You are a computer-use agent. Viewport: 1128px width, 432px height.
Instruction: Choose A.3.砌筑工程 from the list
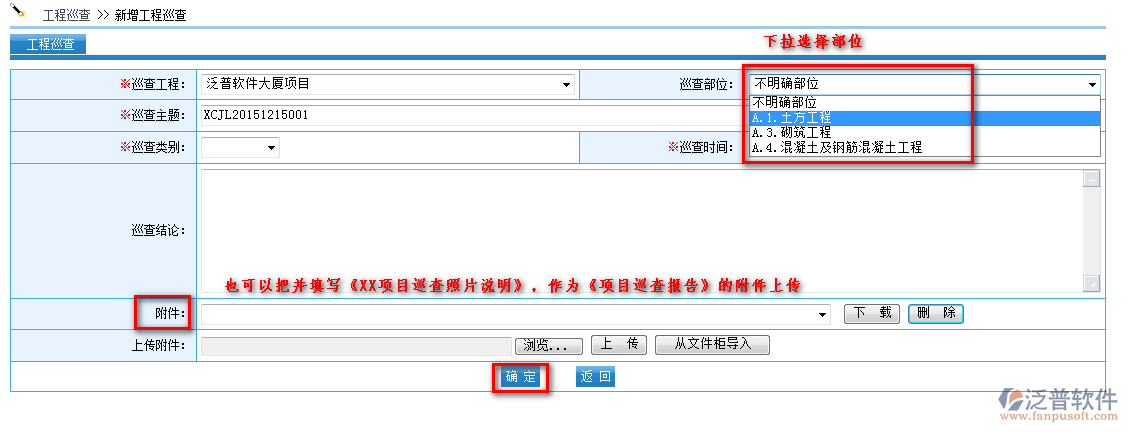coord(924,133)
